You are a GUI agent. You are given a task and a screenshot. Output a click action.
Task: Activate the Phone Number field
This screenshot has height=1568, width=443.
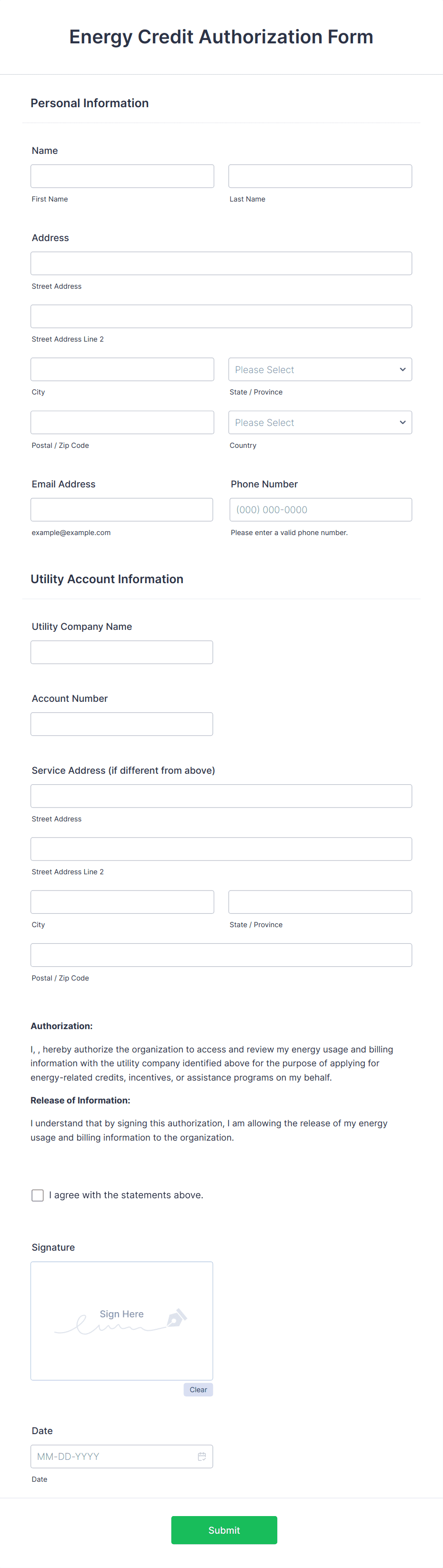(x=321, y=509)
